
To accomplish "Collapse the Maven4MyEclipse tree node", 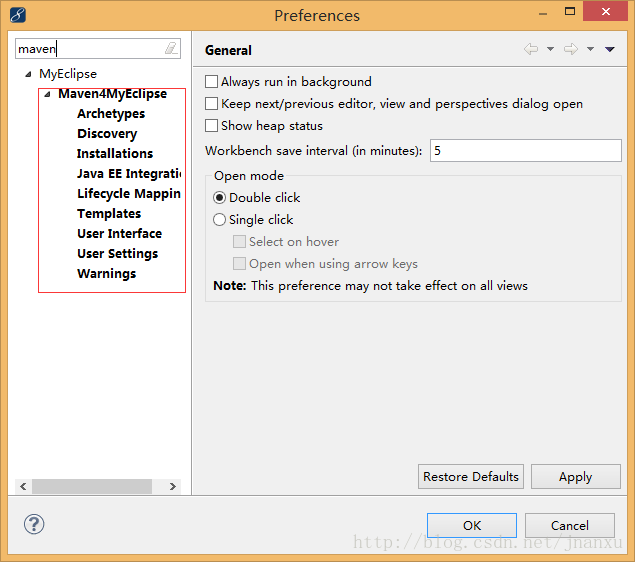I will tap(47, 94).
